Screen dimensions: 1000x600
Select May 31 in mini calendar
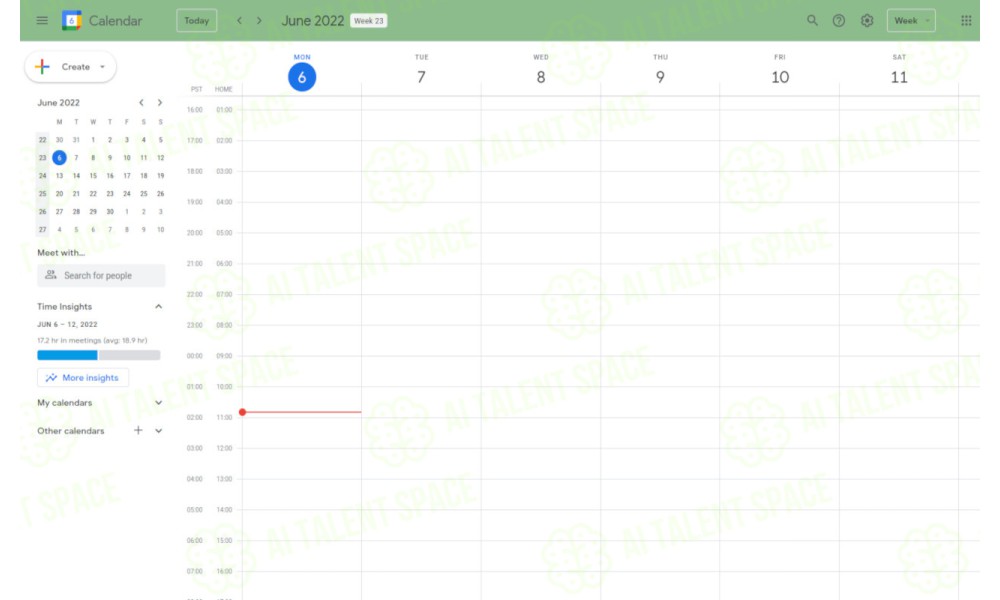click(76, 140)
